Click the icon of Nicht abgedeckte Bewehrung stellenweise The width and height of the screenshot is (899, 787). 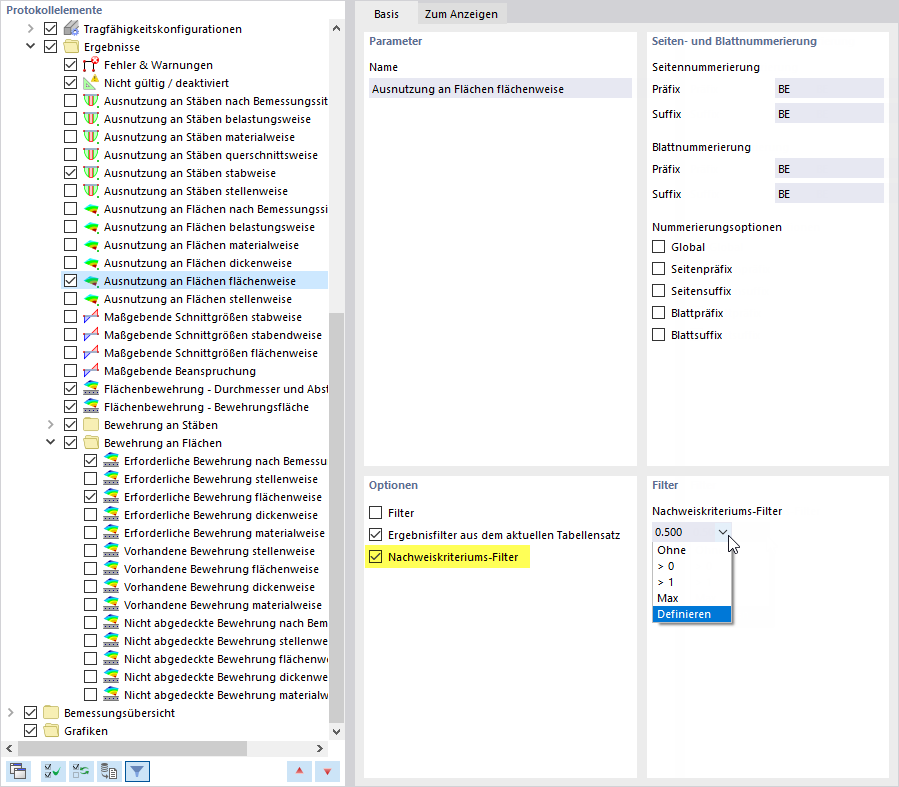coord(111,641)
